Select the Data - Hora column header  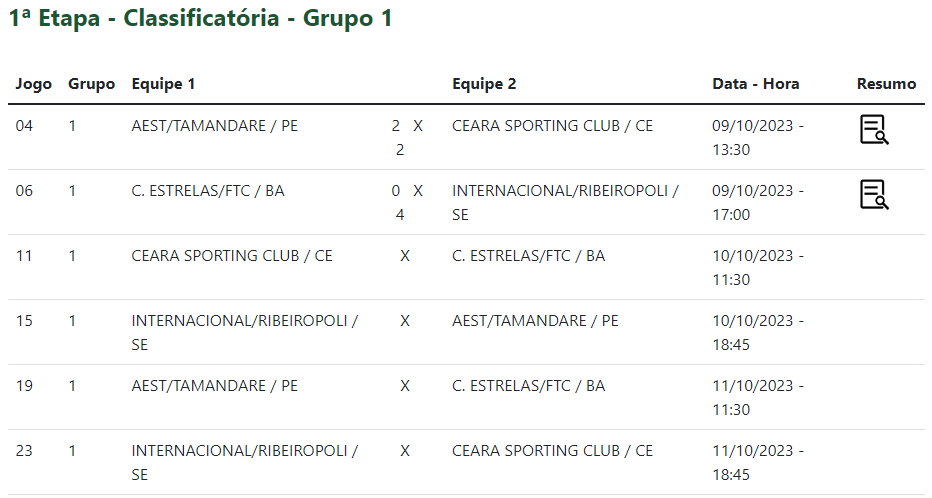tap(755, 84)
